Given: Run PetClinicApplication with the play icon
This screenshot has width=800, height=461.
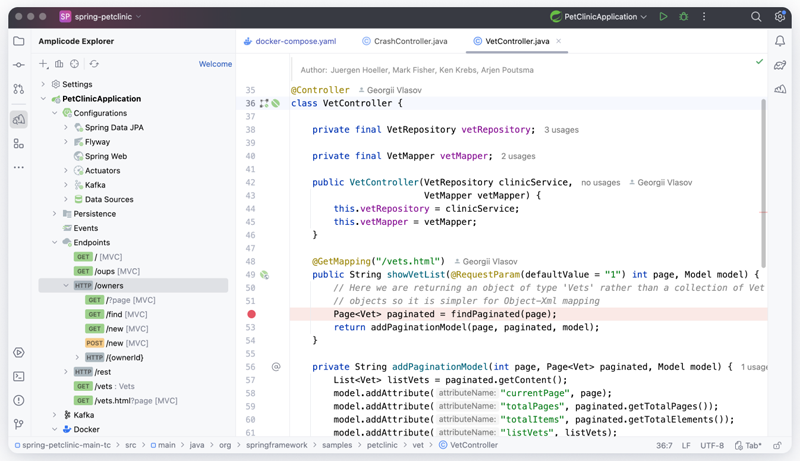Looking at the screenshot, I should [663, 16].
